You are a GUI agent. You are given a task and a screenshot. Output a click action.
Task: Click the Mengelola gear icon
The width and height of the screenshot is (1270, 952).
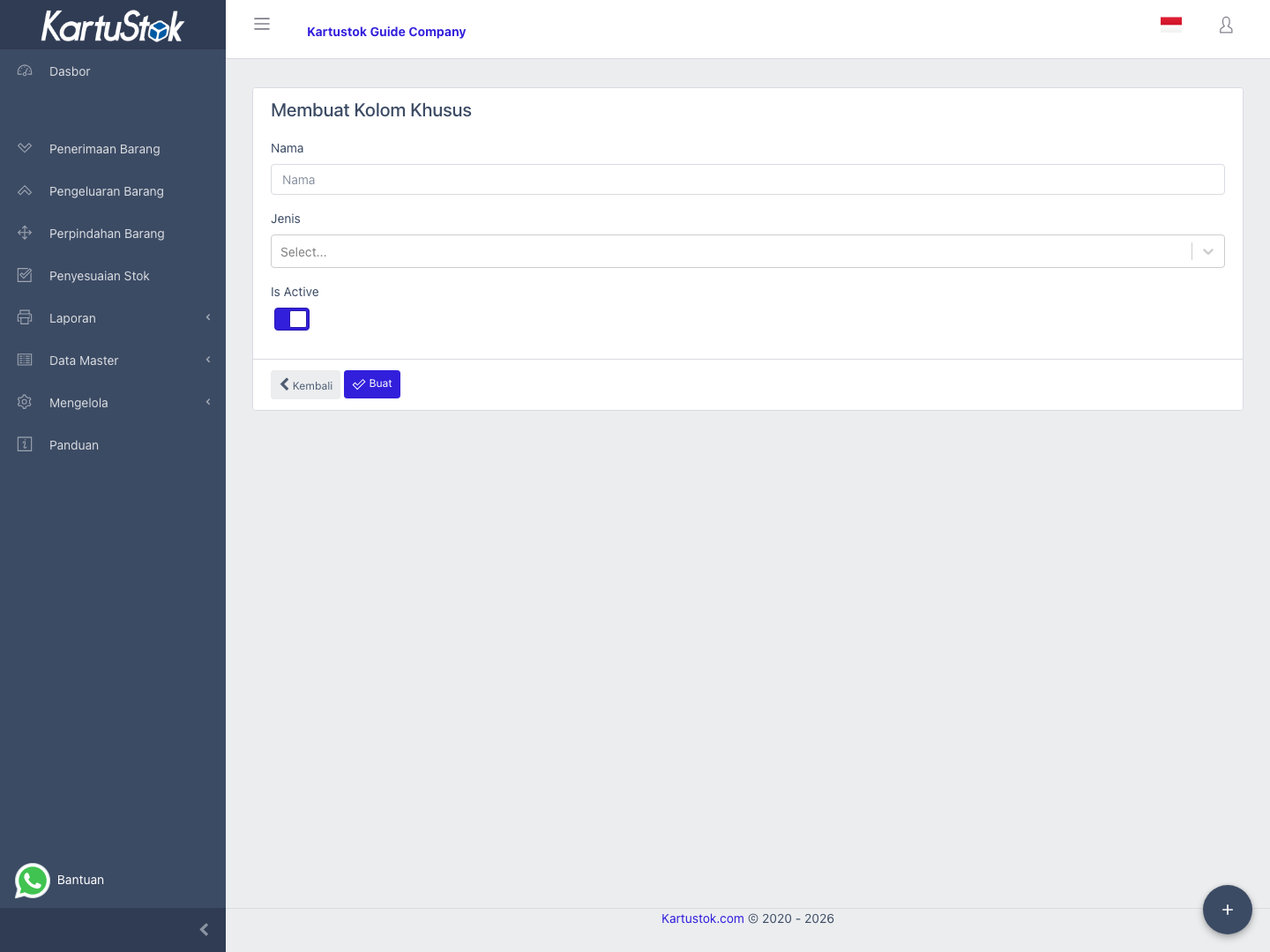click(x=25, y=402)
